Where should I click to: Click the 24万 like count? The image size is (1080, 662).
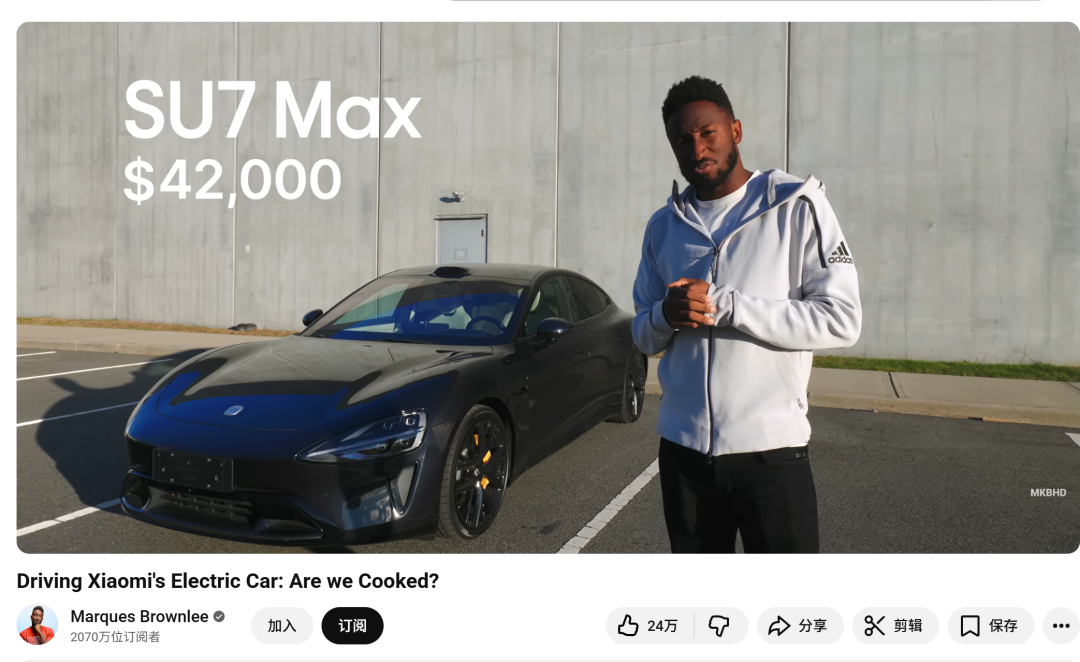(662, 625)
